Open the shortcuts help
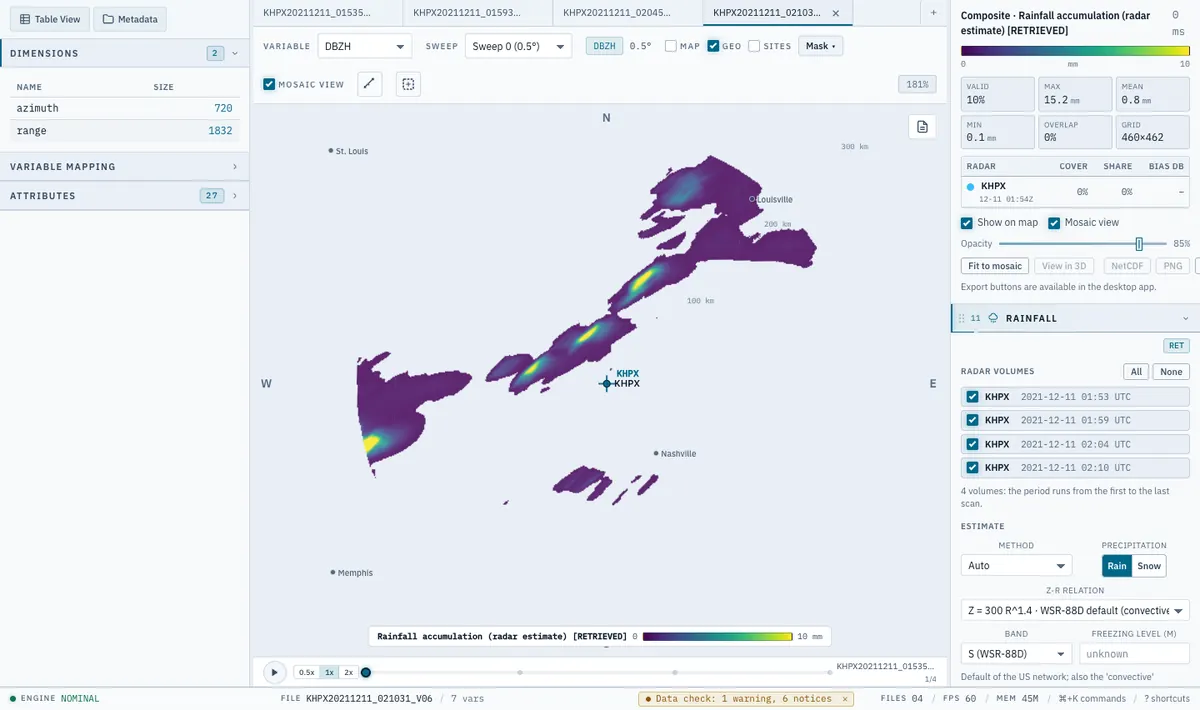The image size is (1200, 710). [x=1167, y=698]
